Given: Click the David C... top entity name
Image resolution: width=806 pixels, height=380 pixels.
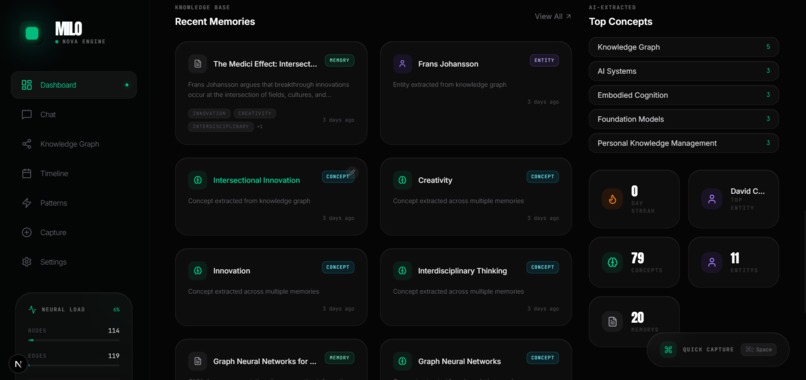Looking at the screenshot, I should coord(747,191).
